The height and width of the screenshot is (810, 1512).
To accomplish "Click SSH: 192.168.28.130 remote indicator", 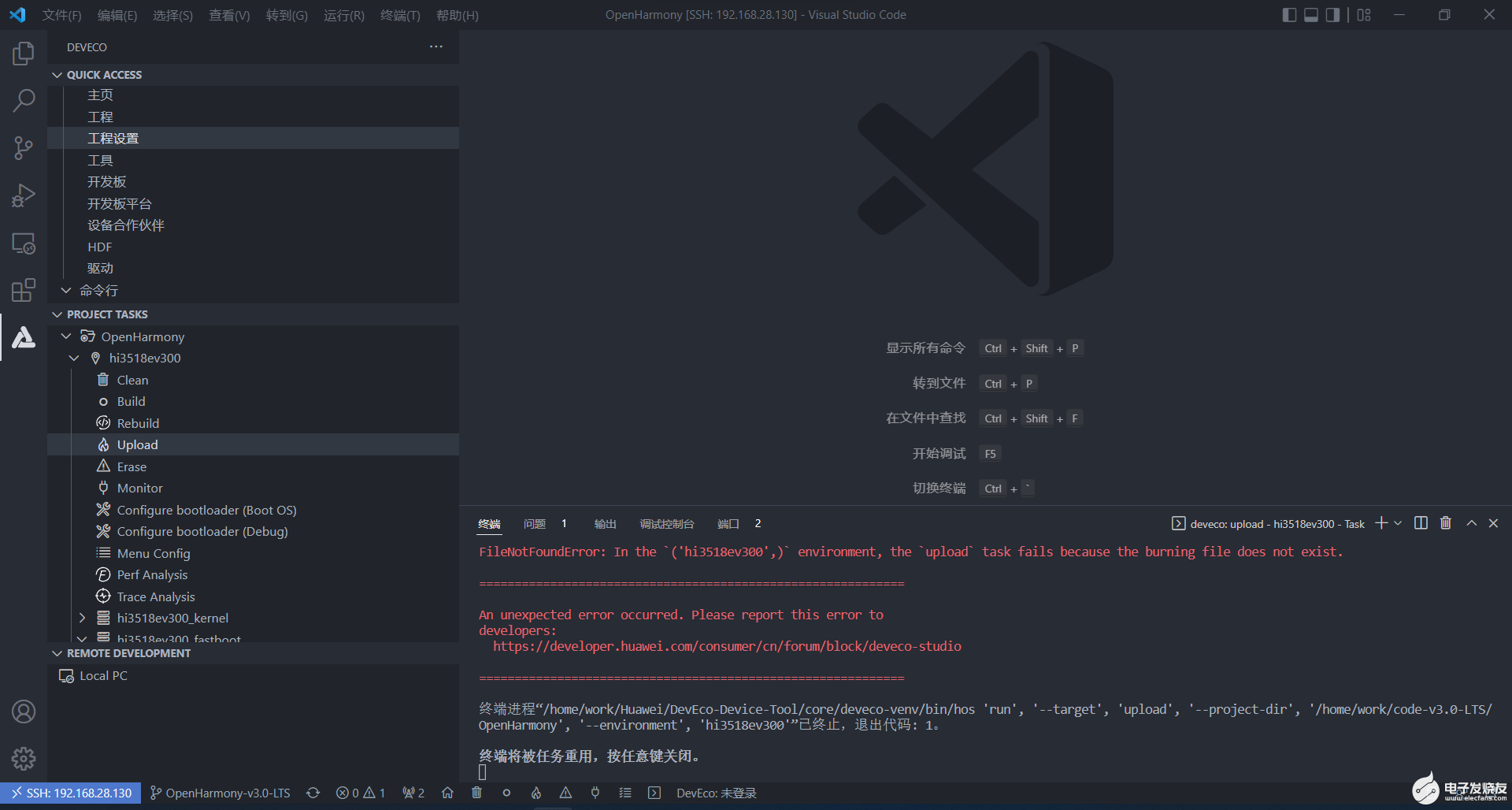I will pyautogui.click(x=71, y=793).
